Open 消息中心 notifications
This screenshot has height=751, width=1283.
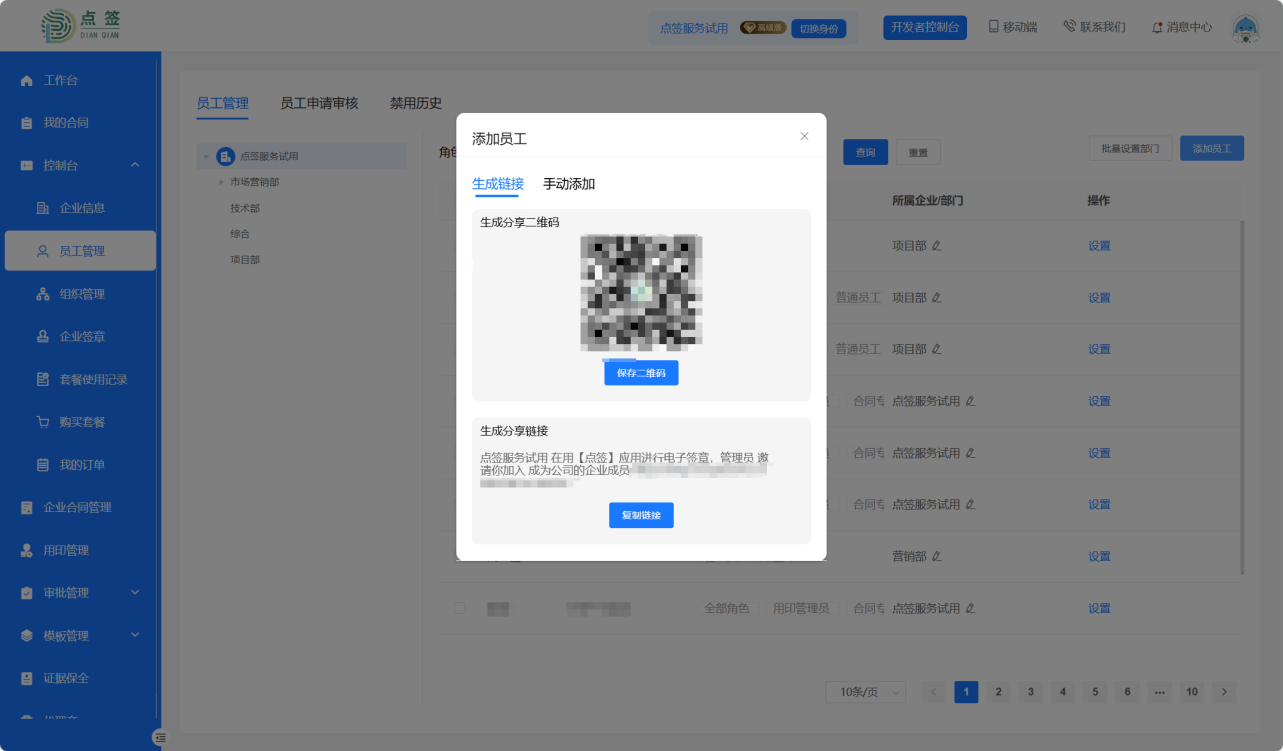coord(1182,27)
